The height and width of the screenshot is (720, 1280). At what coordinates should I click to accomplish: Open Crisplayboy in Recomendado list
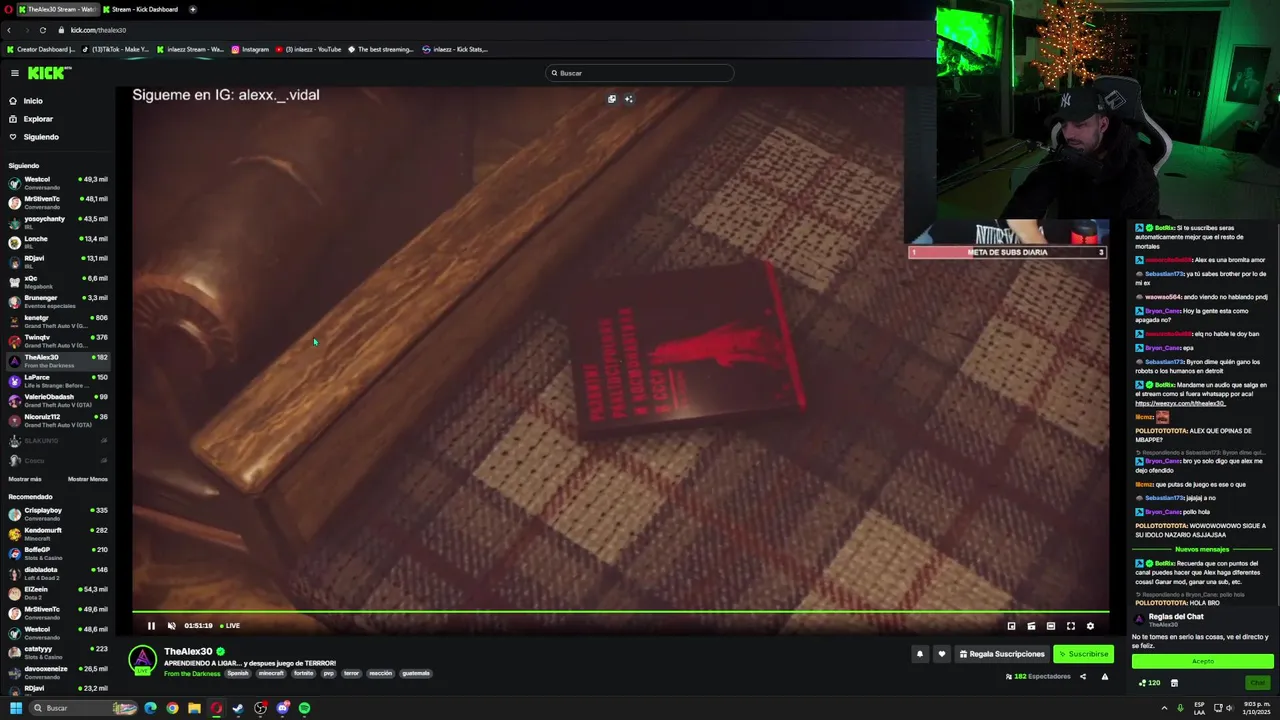[x=58, y=514]
